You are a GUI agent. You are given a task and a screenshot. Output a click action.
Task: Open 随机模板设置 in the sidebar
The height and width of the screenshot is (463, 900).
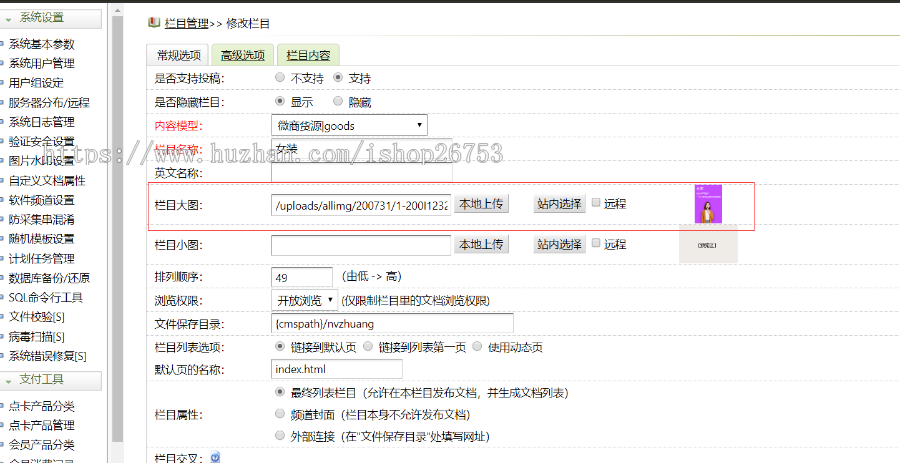(41, 239)
